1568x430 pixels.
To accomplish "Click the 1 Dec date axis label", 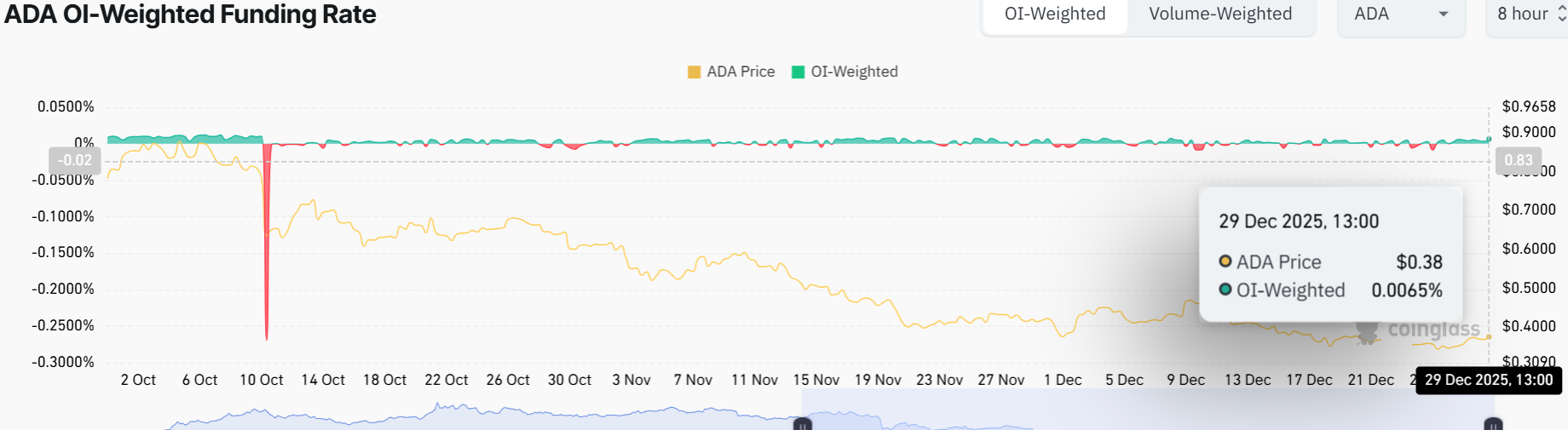I will click(1063, 380).
